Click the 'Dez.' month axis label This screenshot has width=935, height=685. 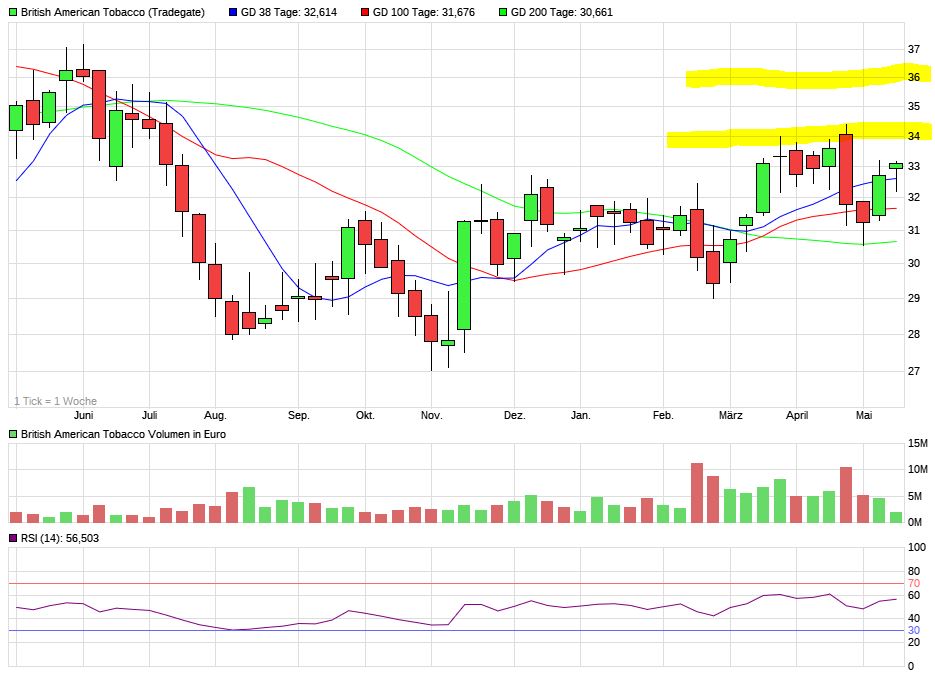point(515,416)
